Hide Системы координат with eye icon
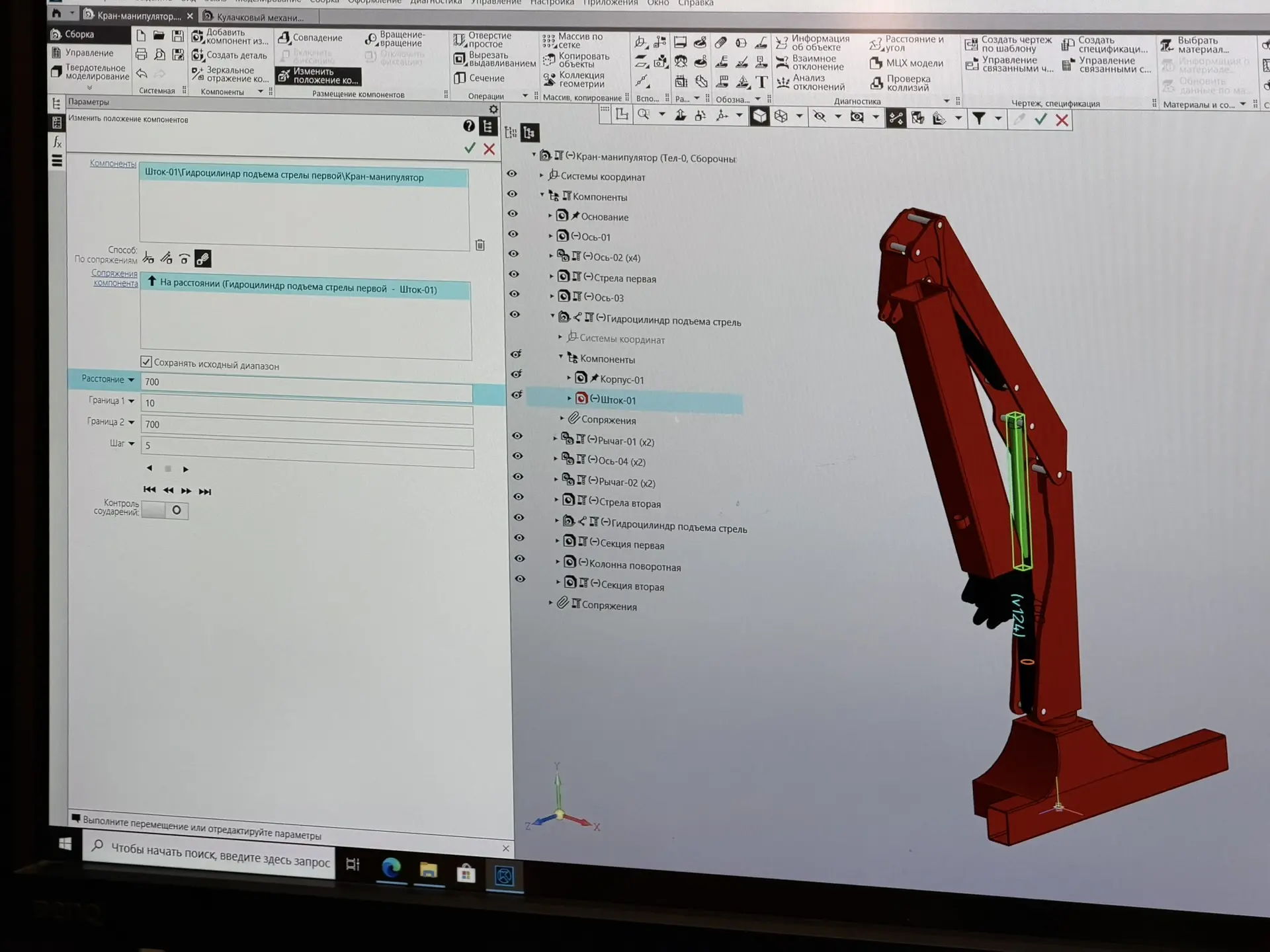 pyautogui.click(x=512, y=173)
